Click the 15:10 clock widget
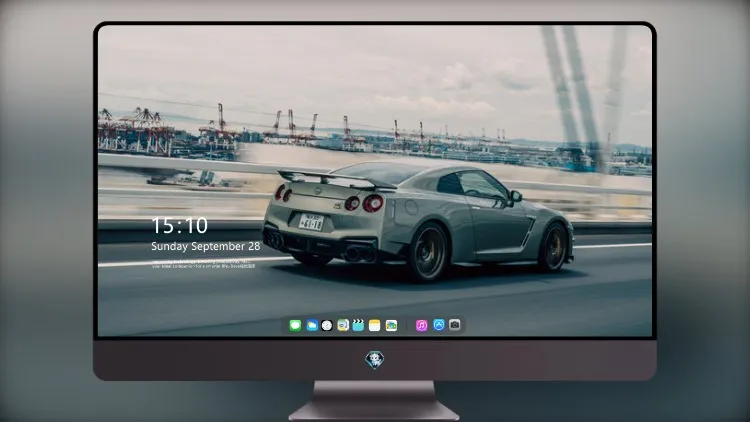The width and height of the screenshot is (750, 422). 179,225
